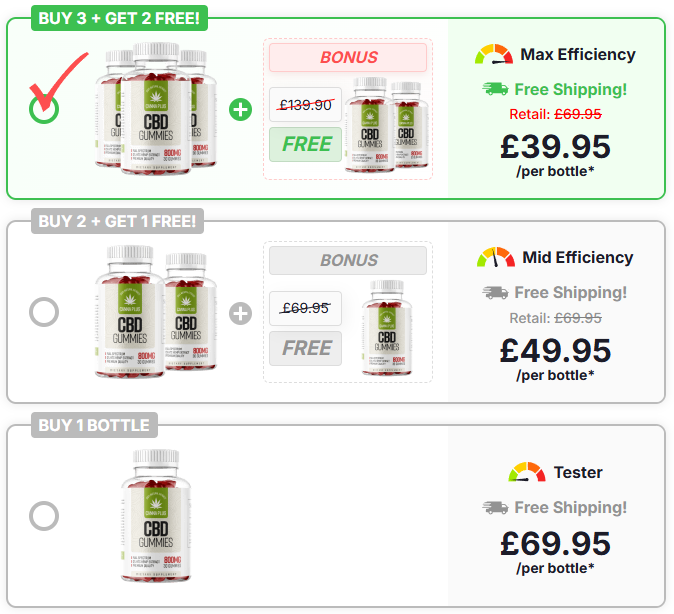Click the Tester gauge icon
674x614 pixels.
(x=527, y=472)
